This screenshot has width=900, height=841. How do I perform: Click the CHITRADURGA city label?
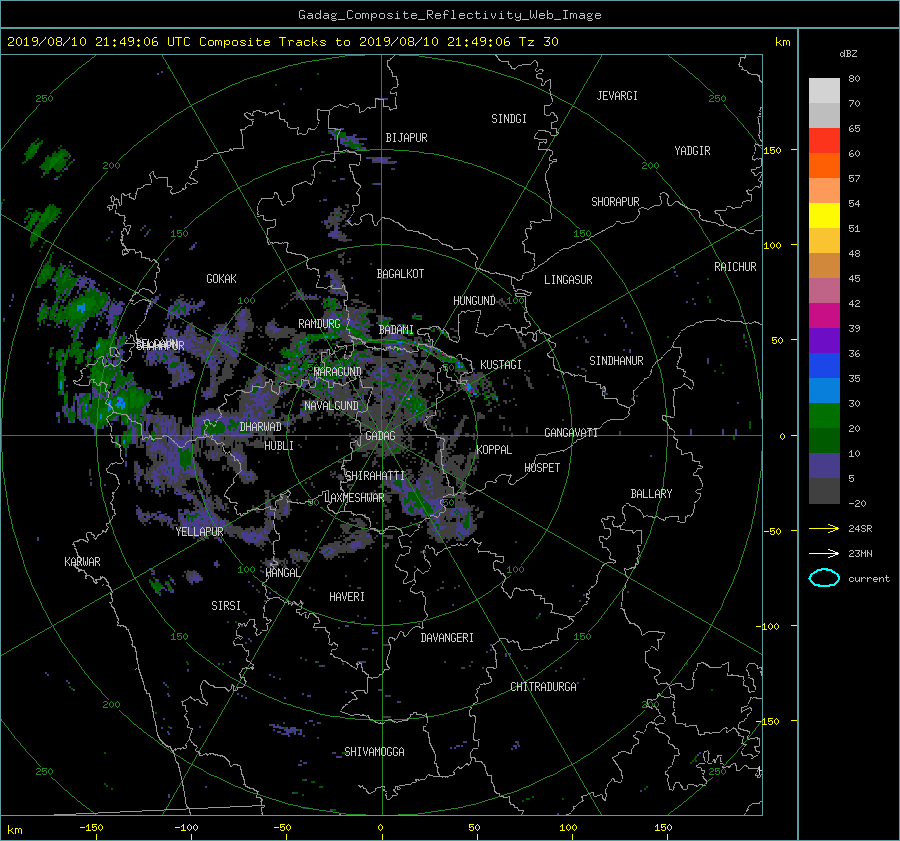pos(543,687)
